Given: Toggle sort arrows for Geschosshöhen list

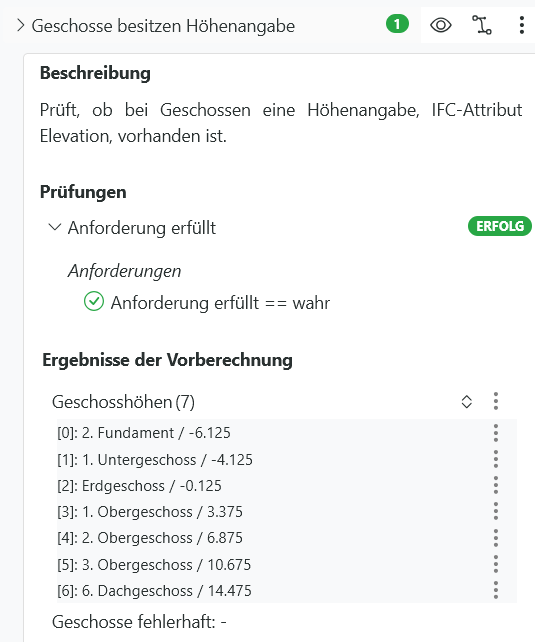Looking at the screenshot, I should (x=467, y=402).
